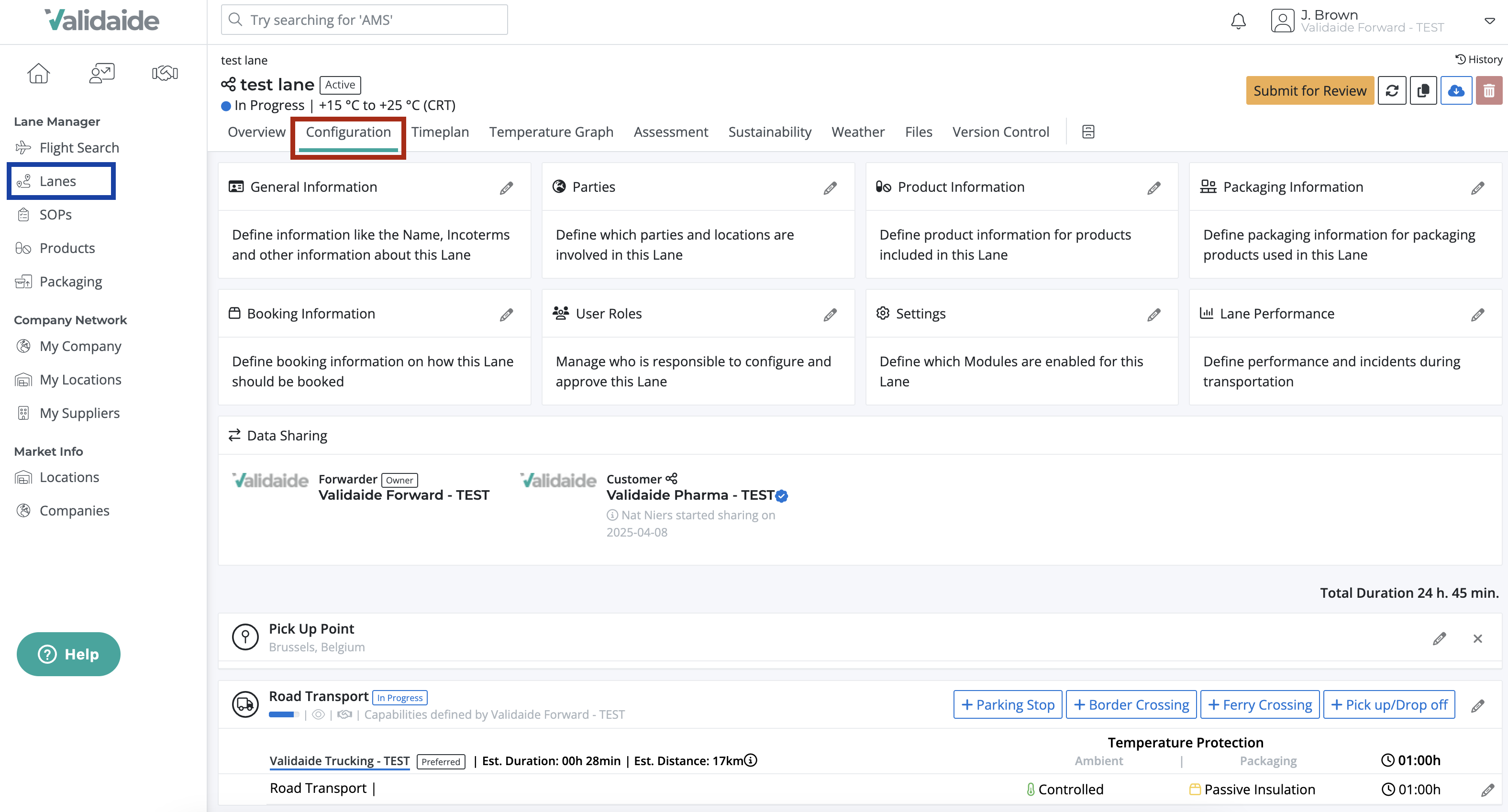This screenshot has width=1508, height=812.
Task: Open the user analytics board icon
Action: [x=102, y=73]
